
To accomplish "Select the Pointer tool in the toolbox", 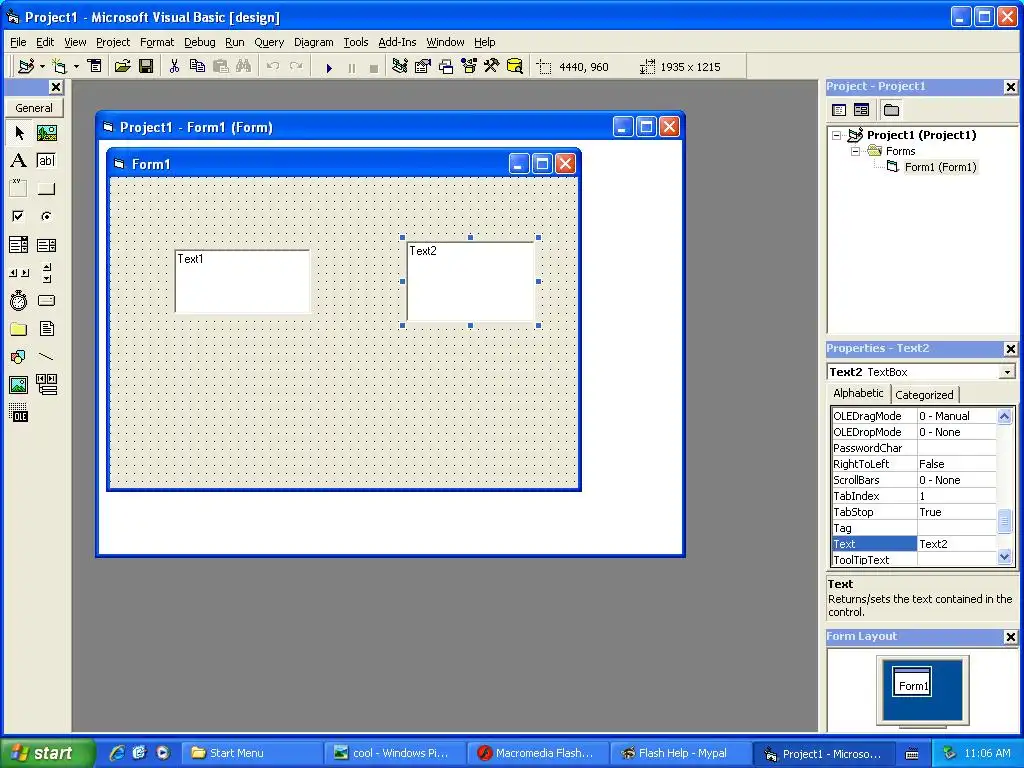I will tap(19, 133).
